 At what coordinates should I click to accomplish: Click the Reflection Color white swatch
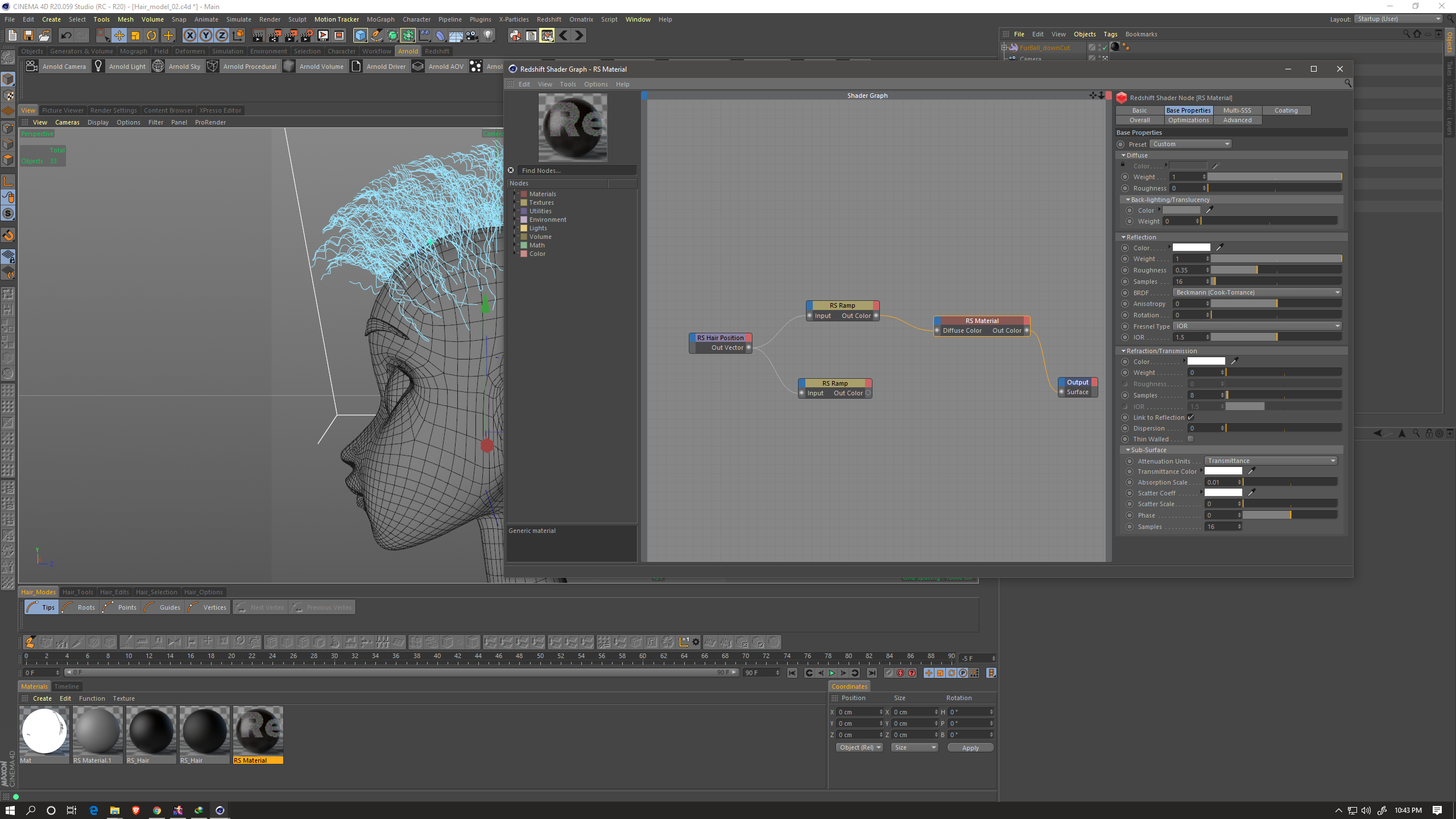pyautogui.click(x=1191, y=247)
